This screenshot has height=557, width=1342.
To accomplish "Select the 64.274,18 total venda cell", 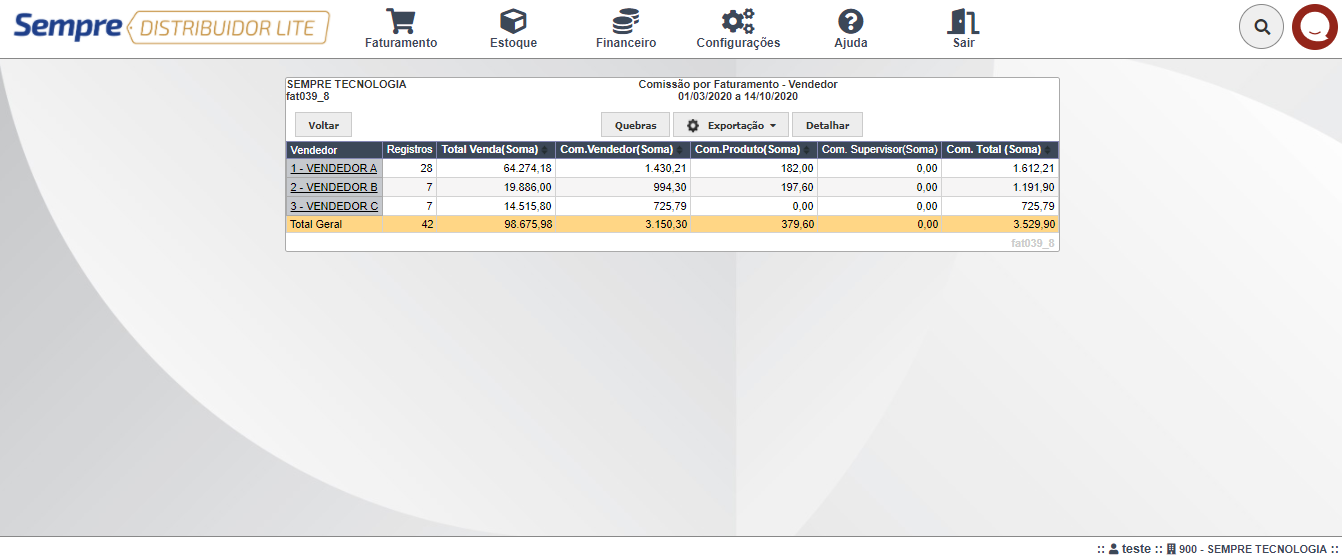I will click(496, 168).
